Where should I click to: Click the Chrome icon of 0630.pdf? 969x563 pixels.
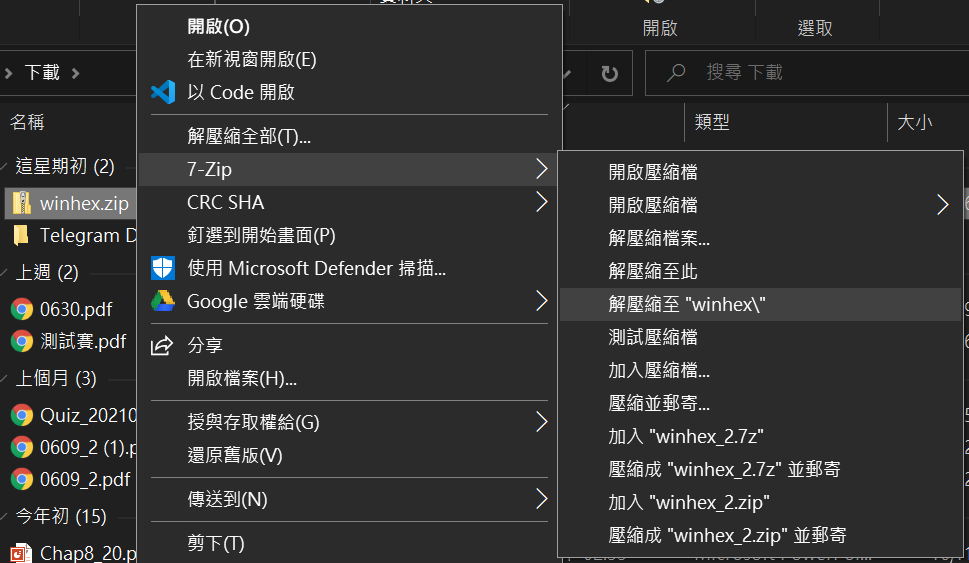point(22,308)
